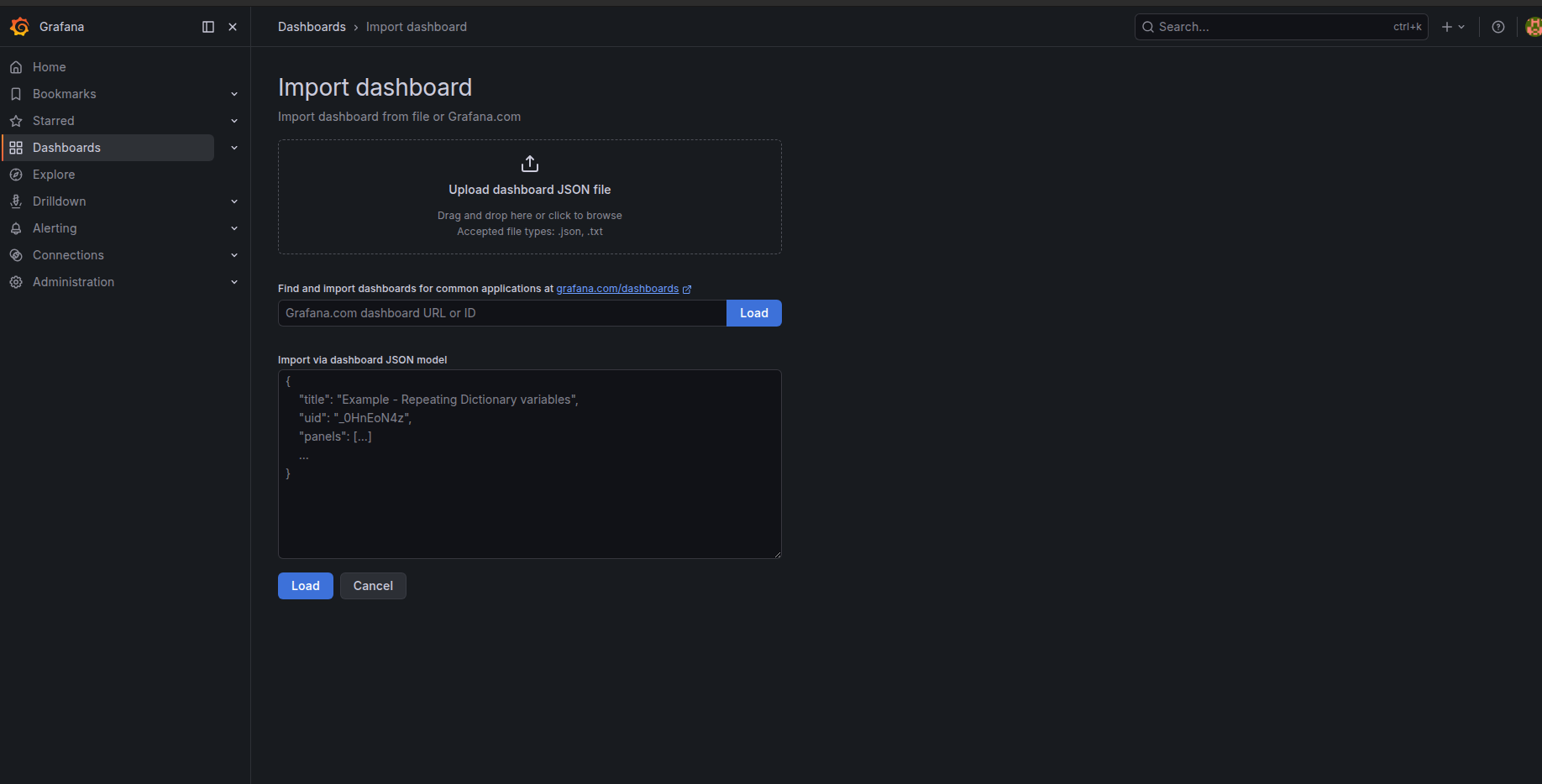Open the grafana.com/dashboards link
The image size is (1542, 784).
click(617, 289)
